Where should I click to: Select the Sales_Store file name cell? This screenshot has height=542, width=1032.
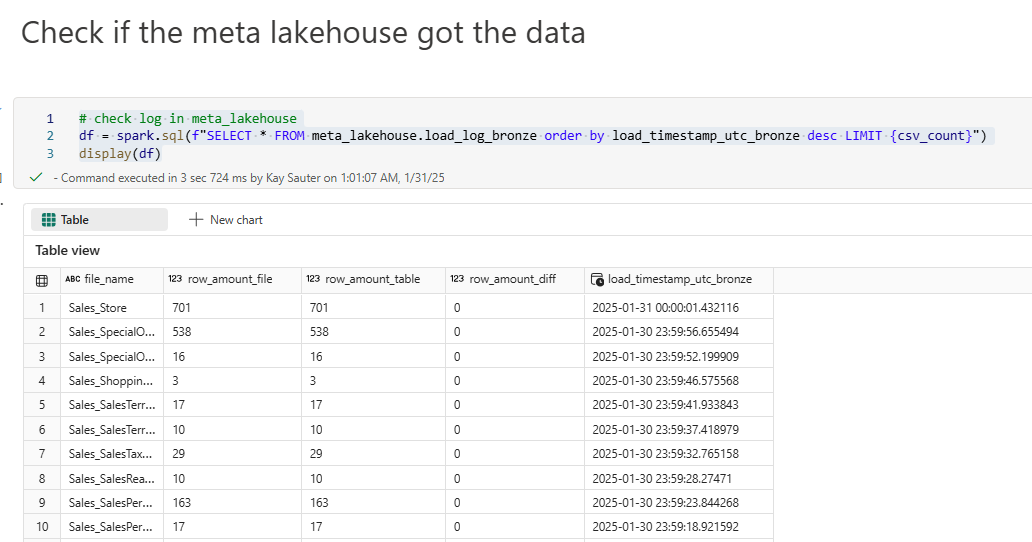tap(98, 308)
